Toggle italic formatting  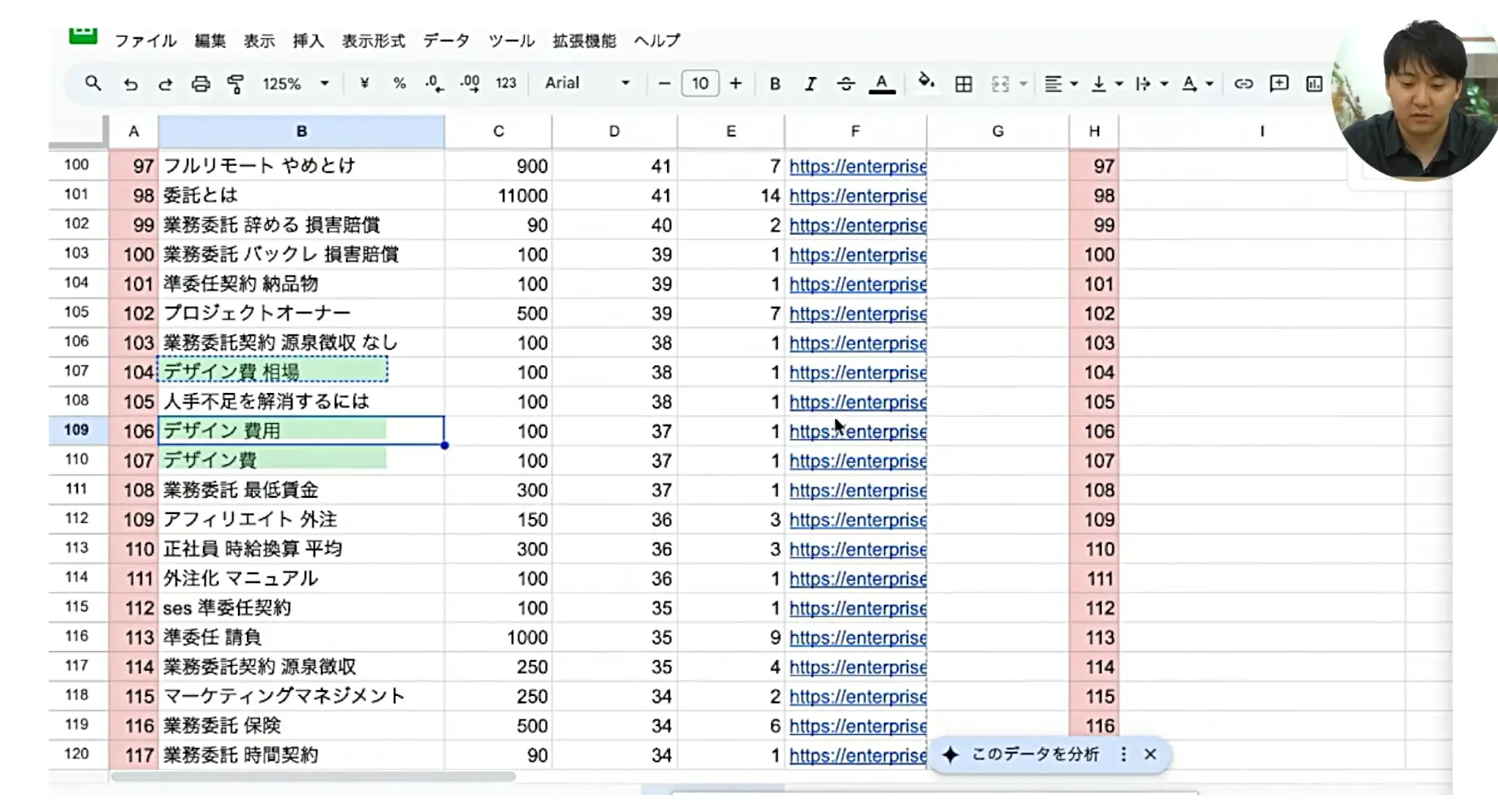[810, 84]
